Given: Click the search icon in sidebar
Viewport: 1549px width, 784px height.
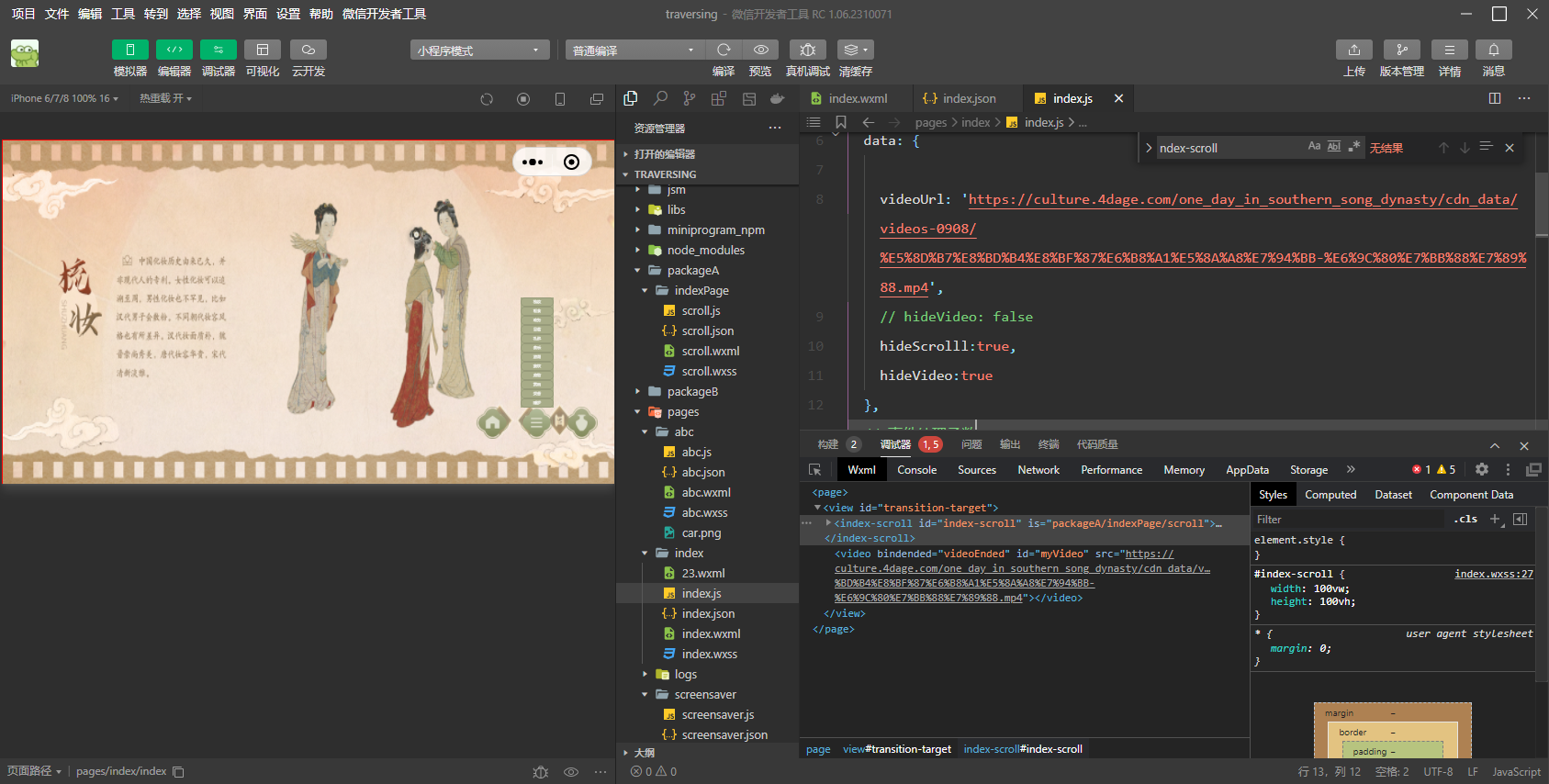Looking at the screenshot, I should [x=660, y=98].
